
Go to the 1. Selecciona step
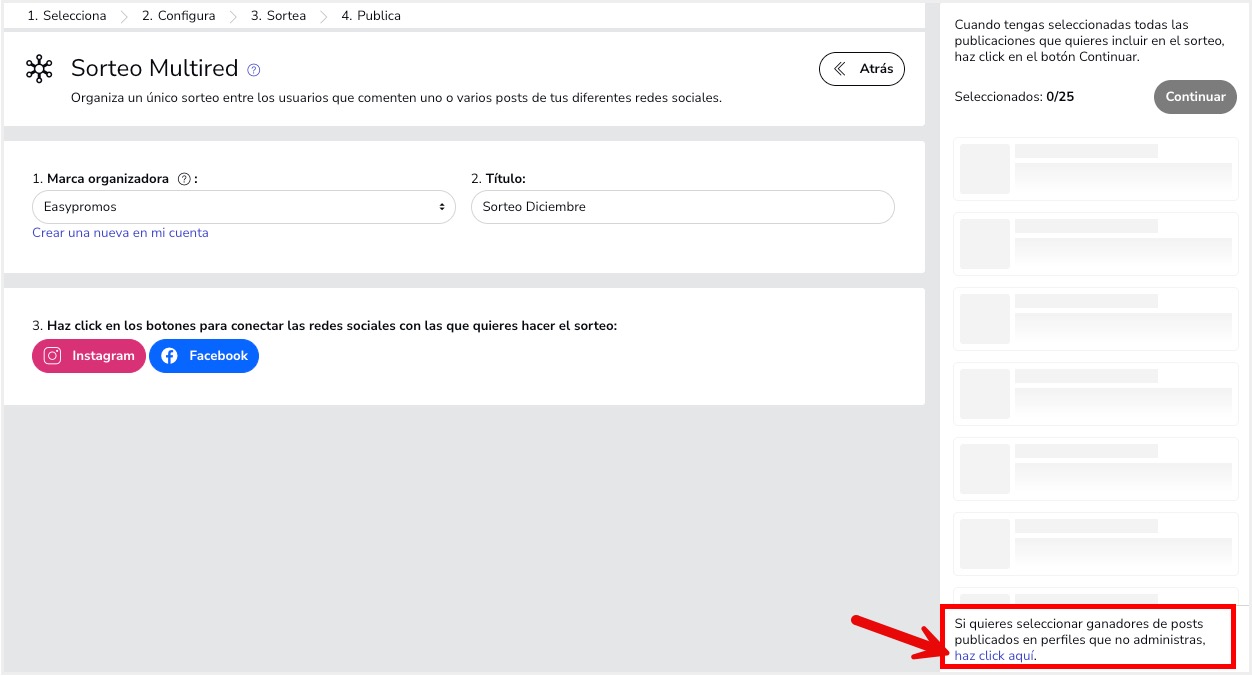[x=66, y=15]
